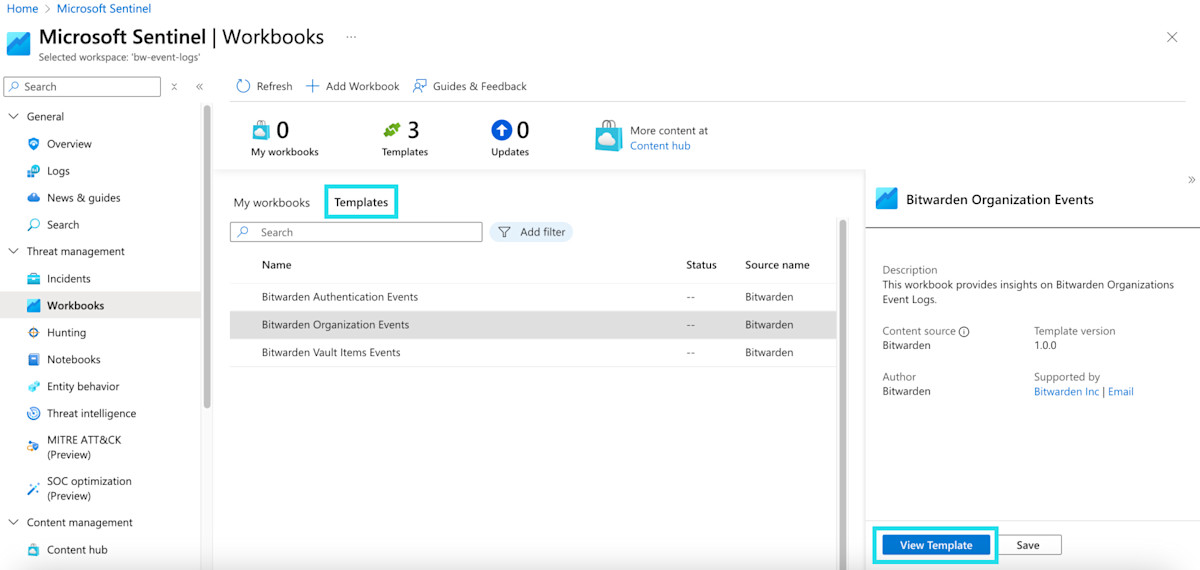1200x570 pixels.
Task: Expand the details pane chevron
Action: (1191, 180)
